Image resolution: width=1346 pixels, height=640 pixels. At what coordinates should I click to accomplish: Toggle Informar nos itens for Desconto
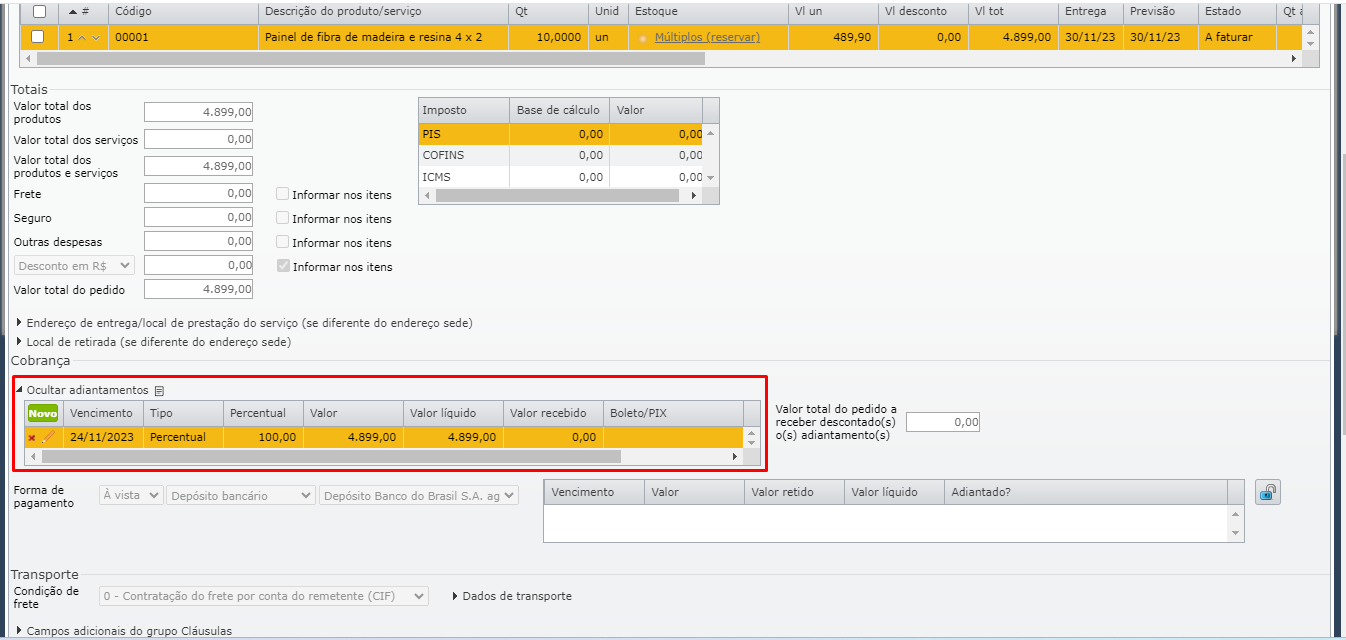click(283, 266)
